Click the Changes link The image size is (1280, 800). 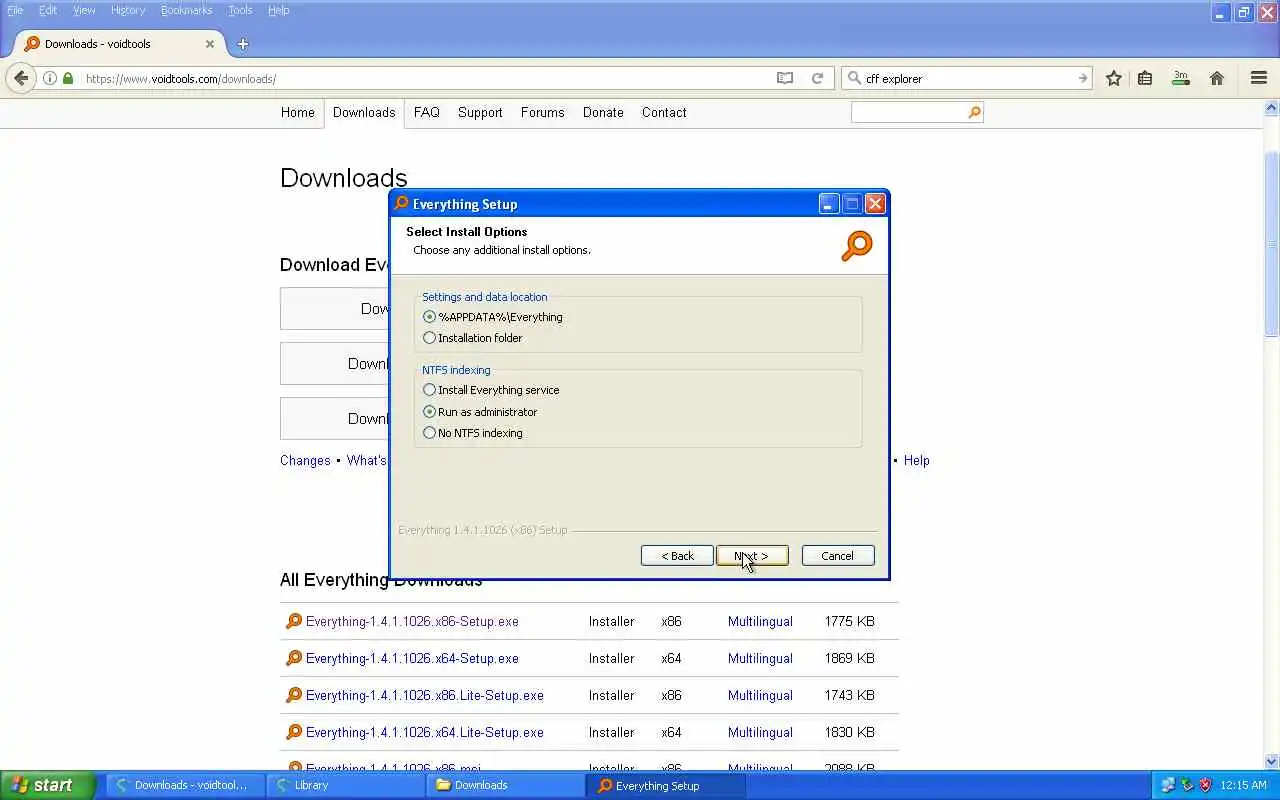pos(305,461)
